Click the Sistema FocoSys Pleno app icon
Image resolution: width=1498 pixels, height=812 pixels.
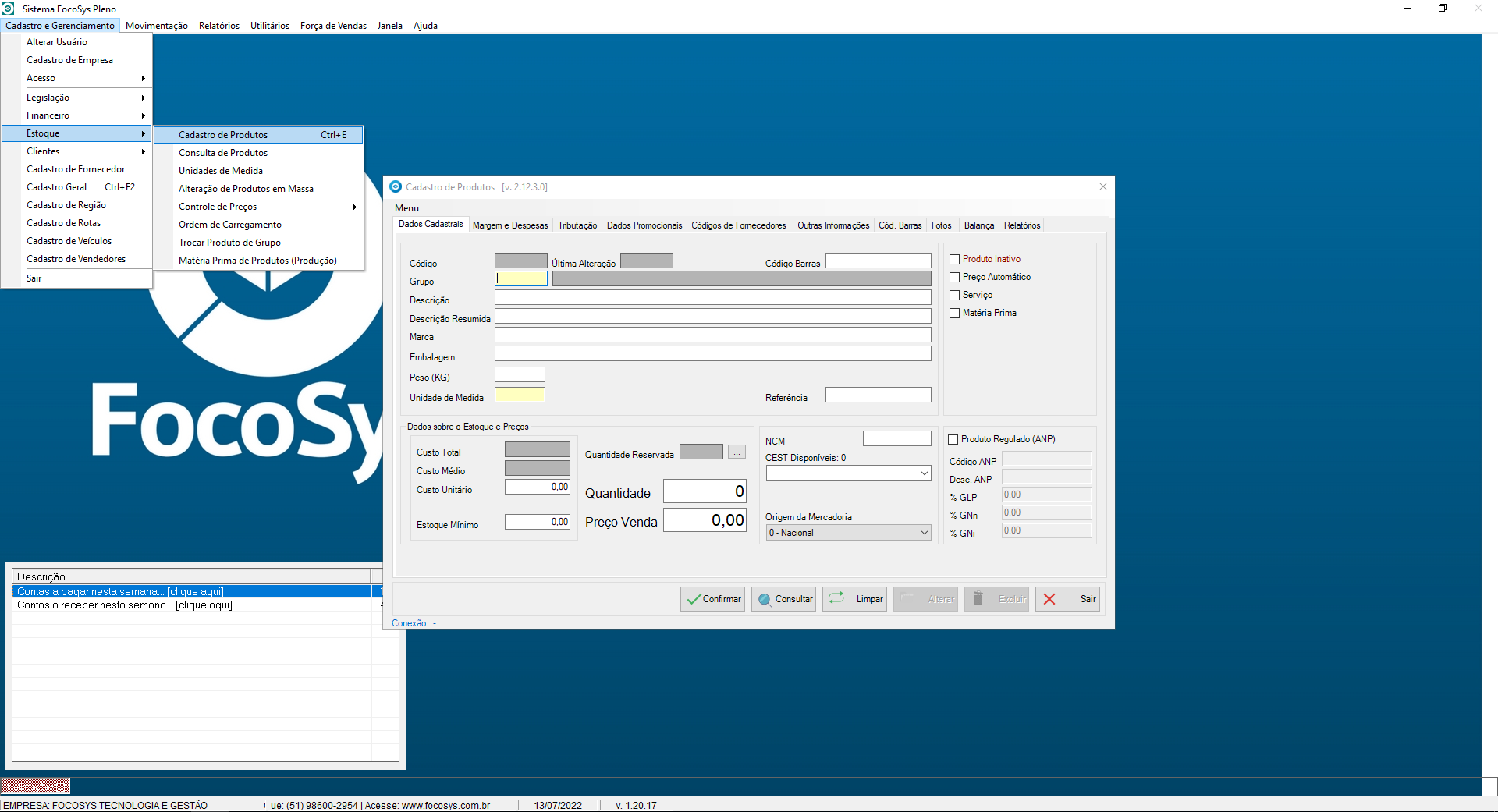(x=9, y=9)
